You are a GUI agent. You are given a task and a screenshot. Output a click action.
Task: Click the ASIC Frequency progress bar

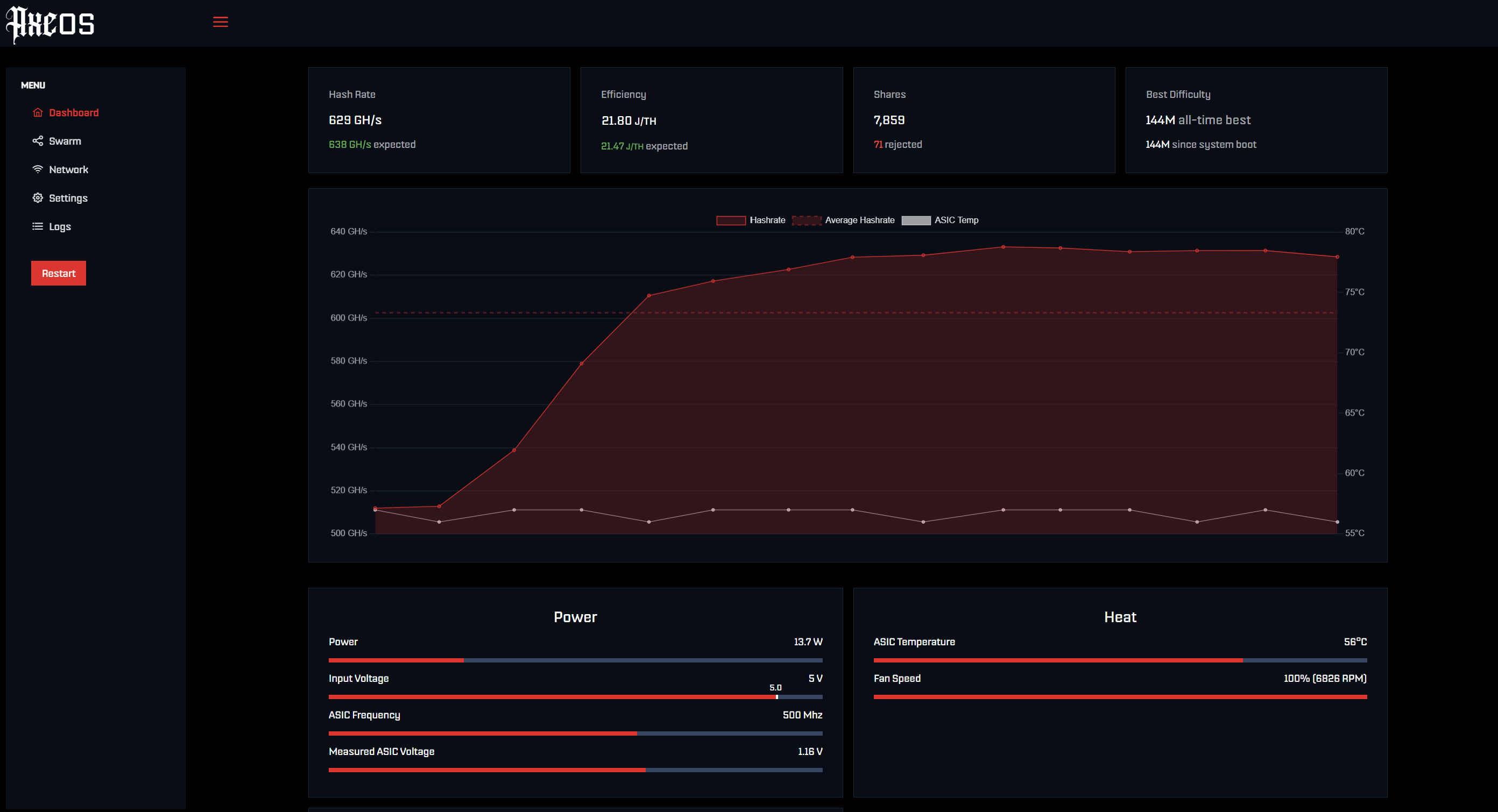(x=575, y=733)
